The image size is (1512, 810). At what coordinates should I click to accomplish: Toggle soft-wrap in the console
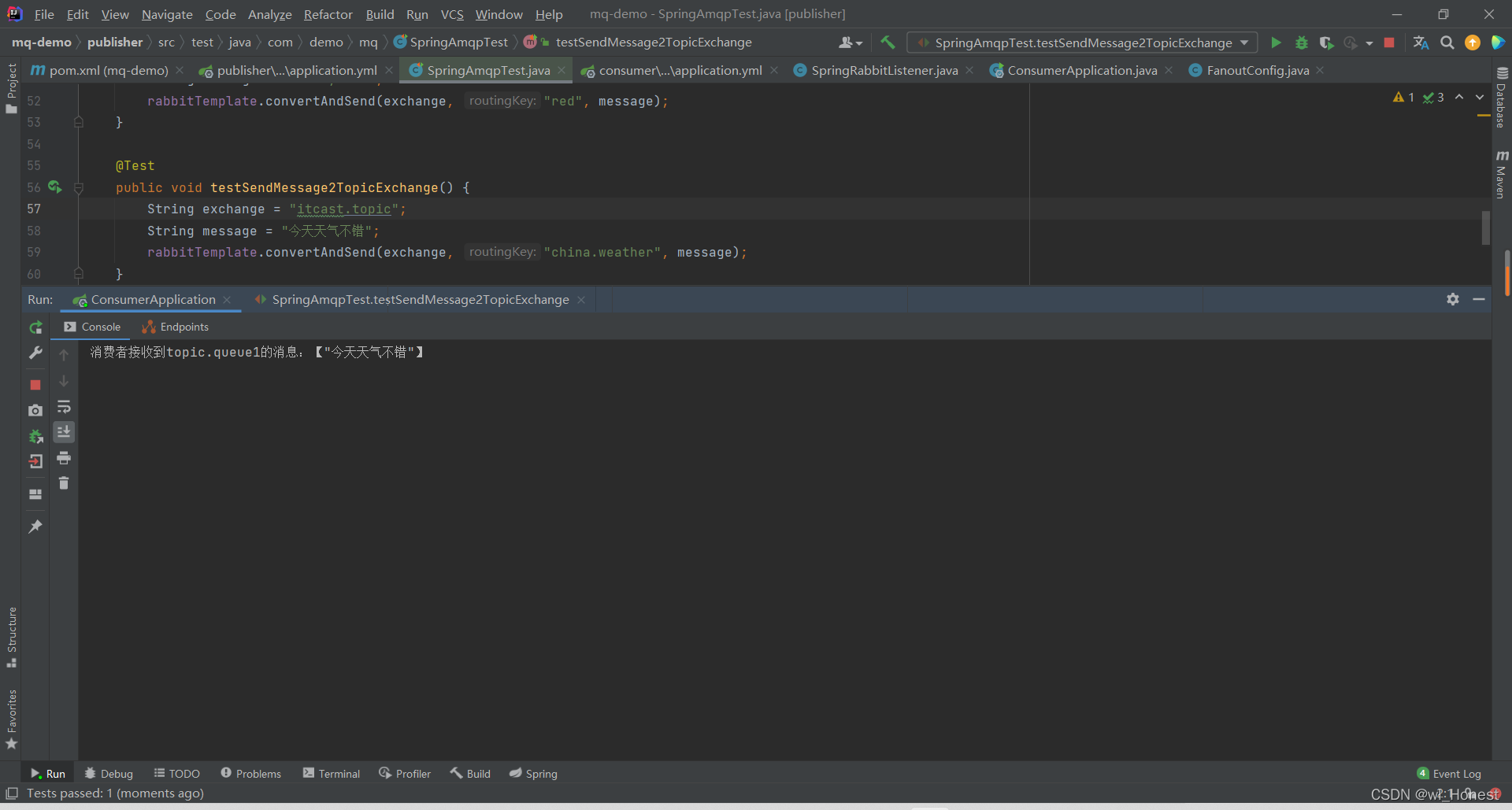pos(64,407)
